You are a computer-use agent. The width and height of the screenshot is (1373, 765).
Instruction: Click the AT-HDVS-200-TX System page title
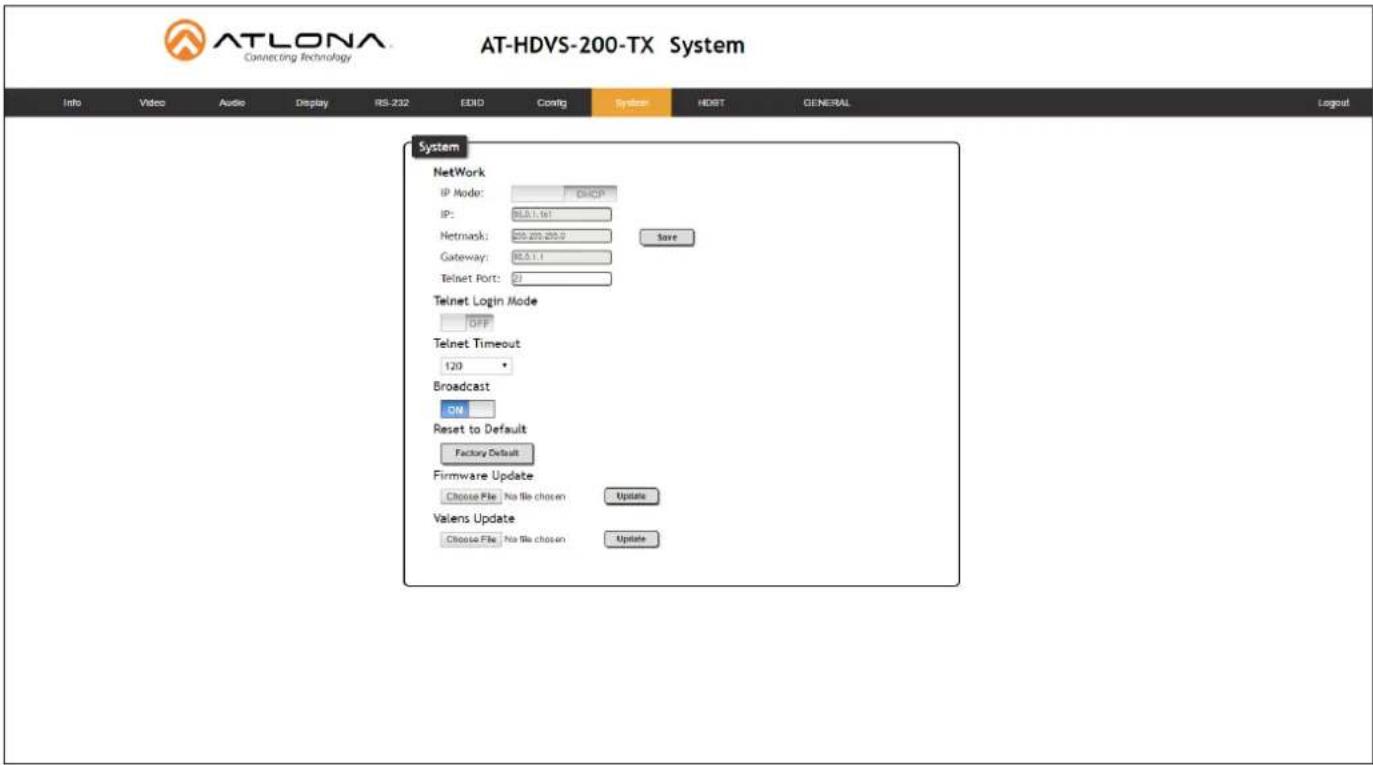tap(612, 45)
